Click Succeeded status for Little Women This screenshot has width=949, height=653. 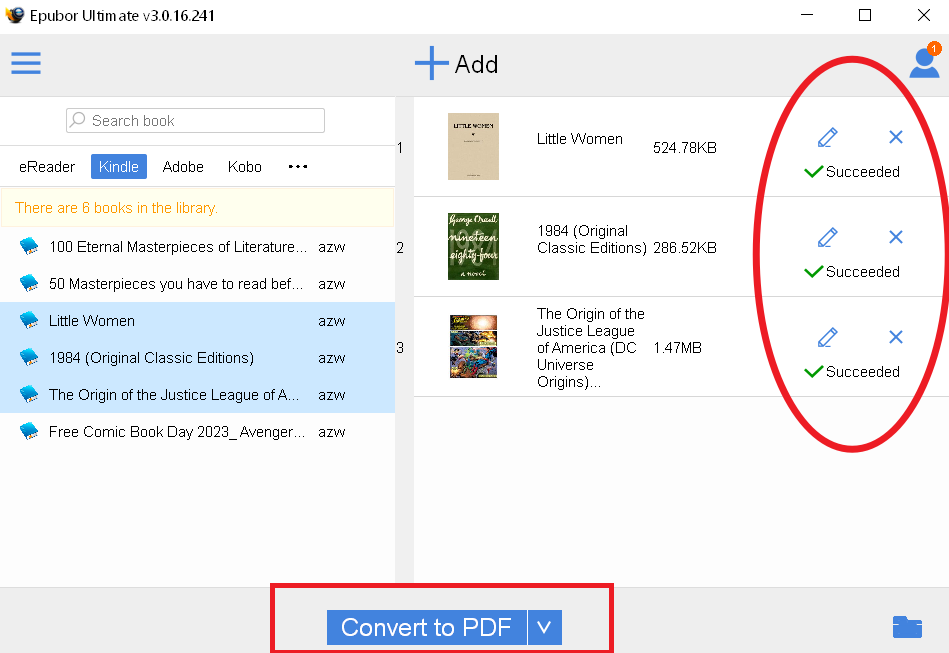(852, 172)
